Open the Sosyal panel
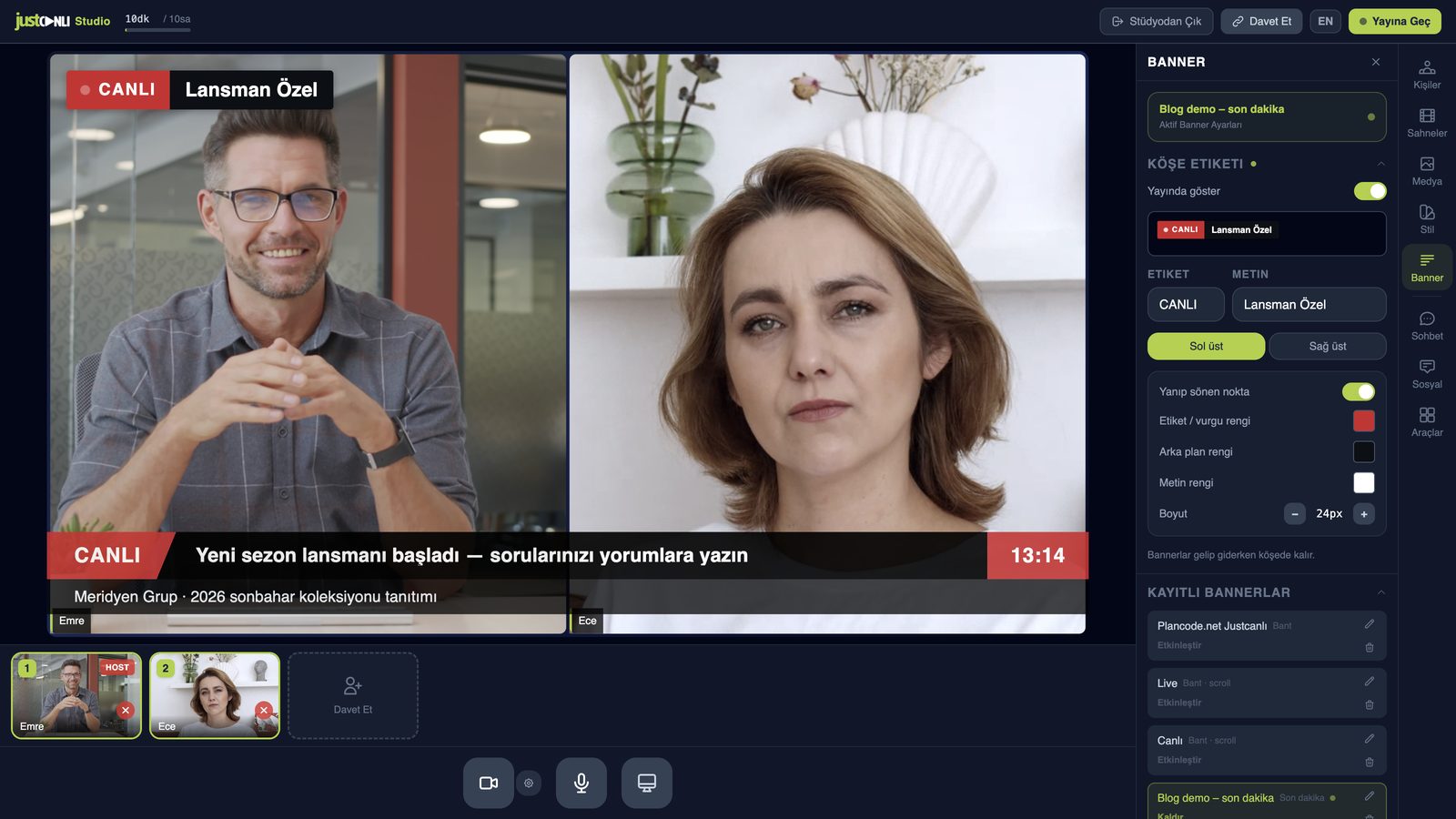1456x819 pixels. (1427, 374)
